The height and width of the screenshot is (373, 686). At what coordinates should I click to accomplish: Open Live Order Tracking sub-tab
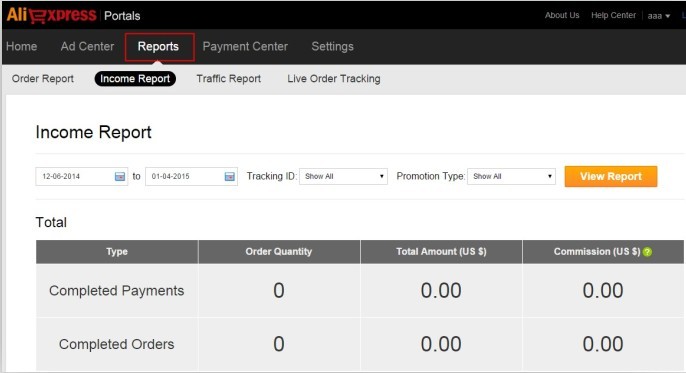(x=334, y=79)
